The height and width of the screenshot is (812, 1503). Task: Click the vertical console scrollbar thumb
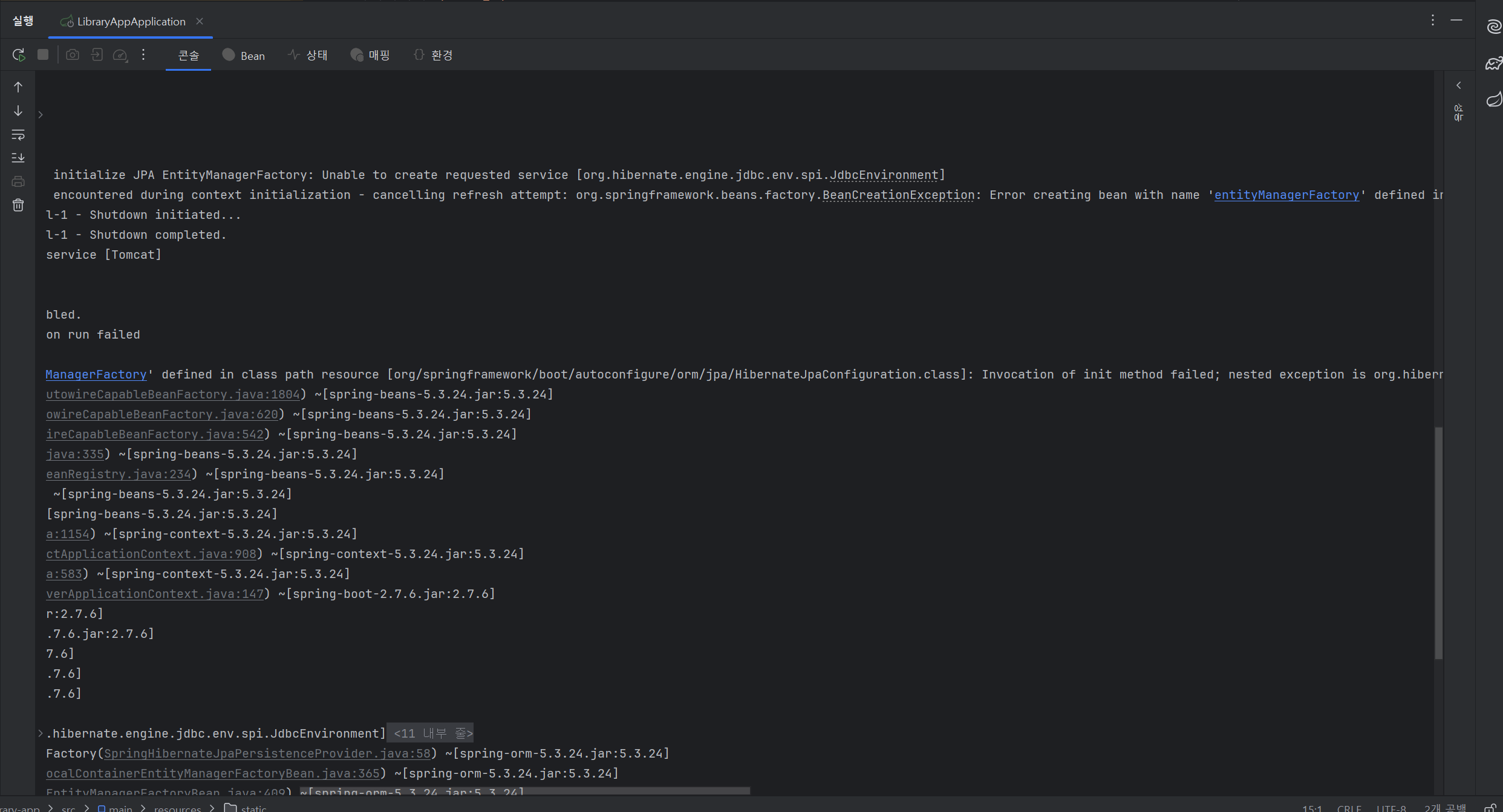[x=1439, y=543]
